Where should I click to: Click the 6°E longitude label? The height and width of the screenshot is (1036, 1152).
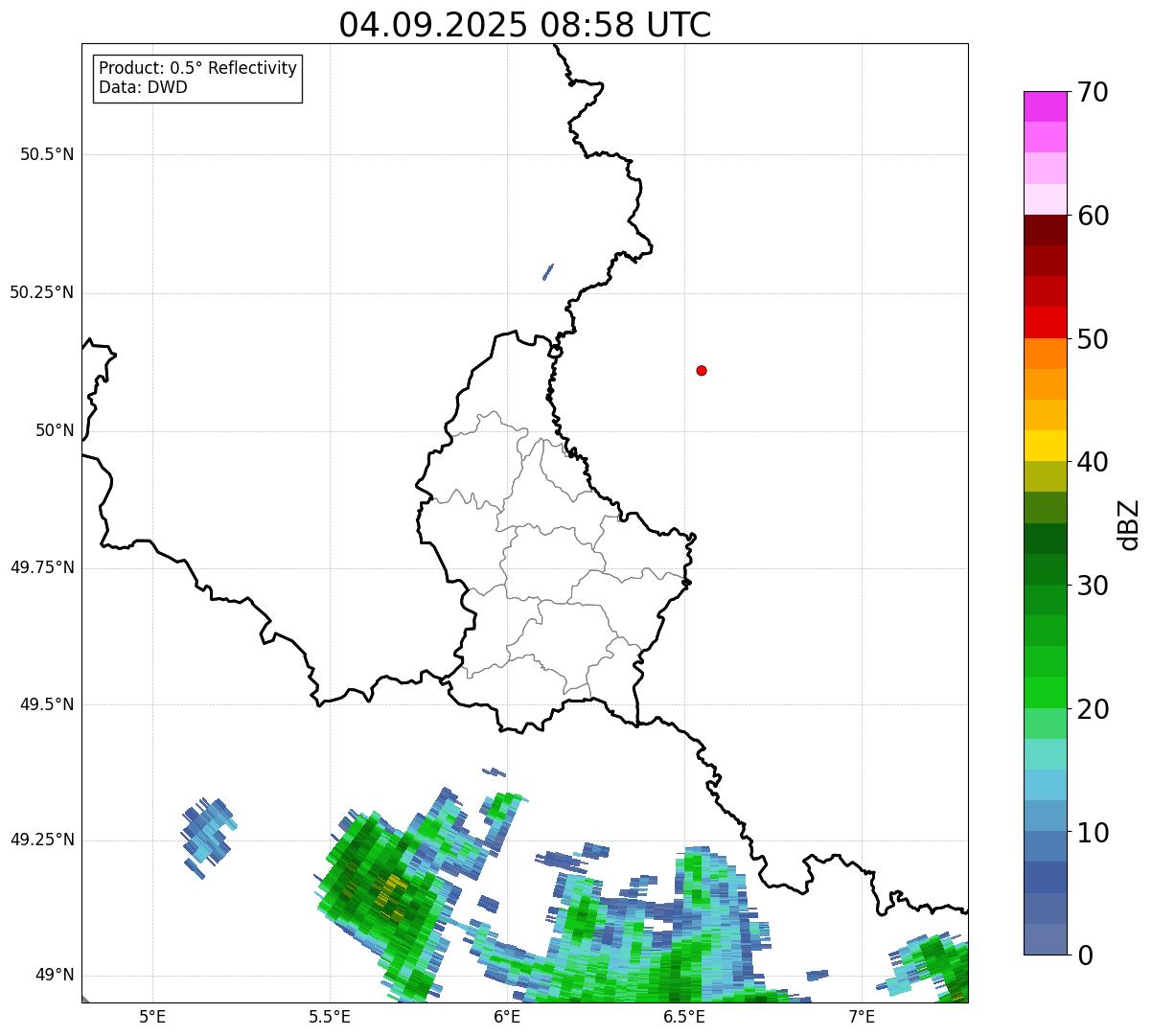click(508, 1017)
